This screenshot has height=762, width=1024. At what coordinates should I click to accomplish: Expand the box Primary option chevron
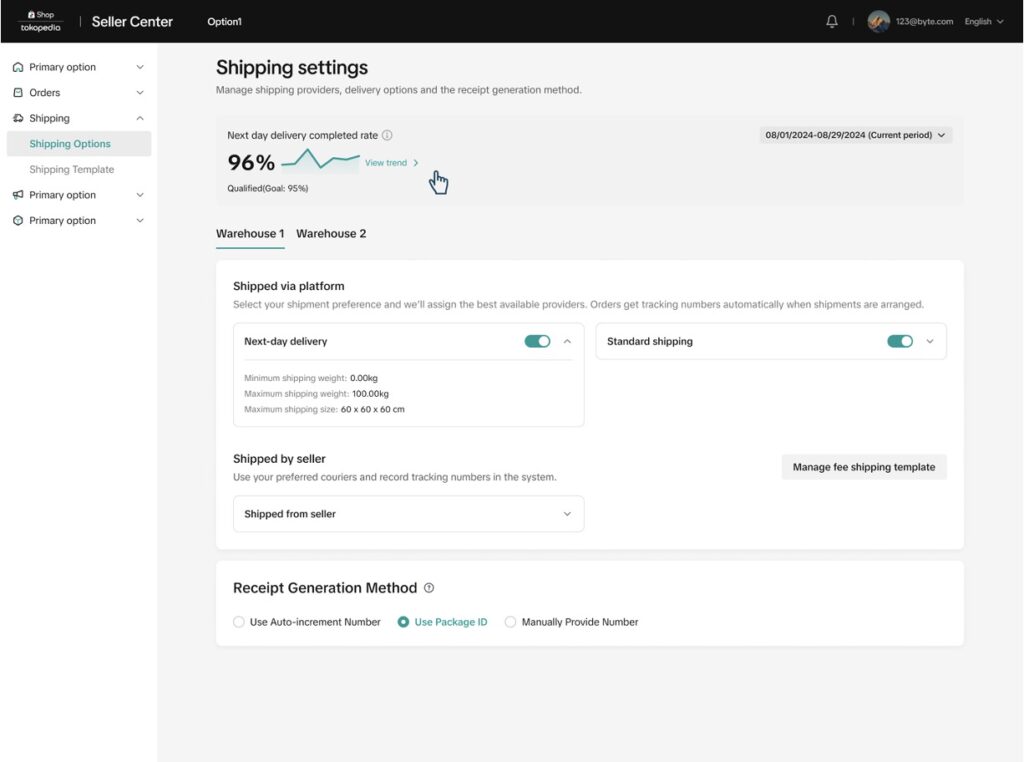(140, 221)
